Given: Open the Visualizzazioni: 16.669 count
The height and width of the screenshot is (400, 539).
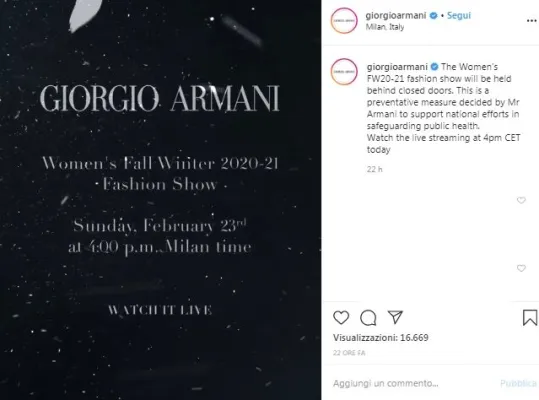Looking at the screenshot, I should 381,337.
